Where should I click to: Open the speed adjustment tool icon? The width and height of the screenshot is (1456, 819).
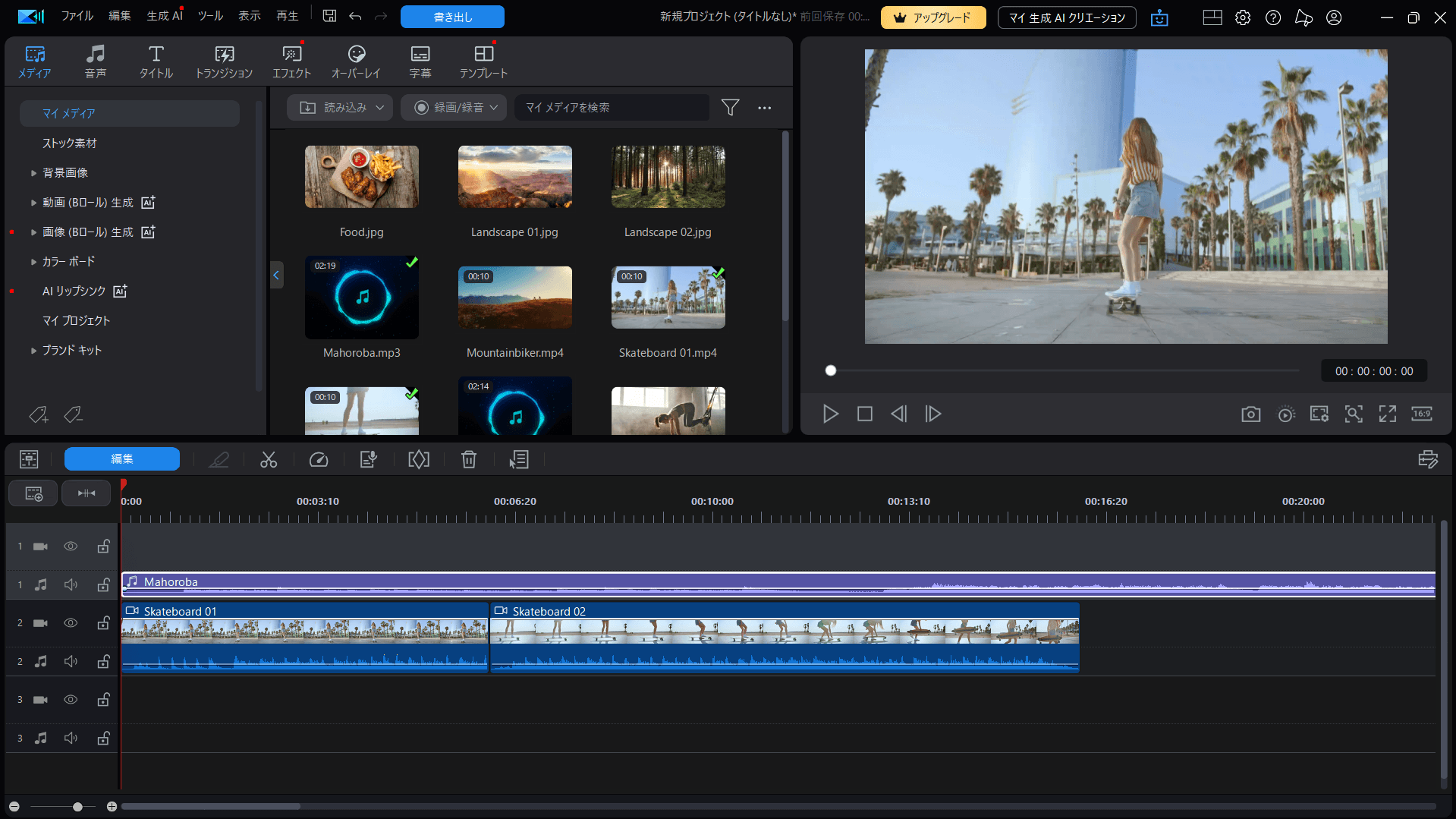coord(319,459)
